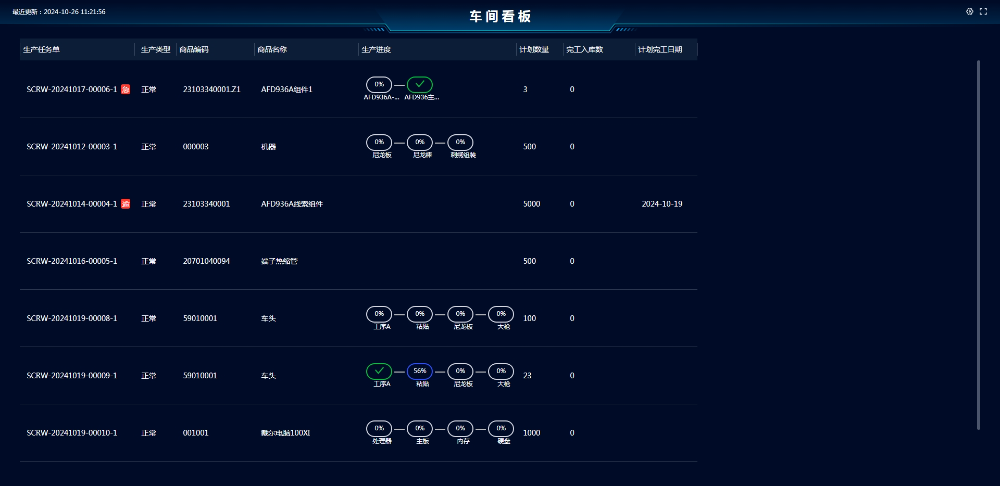Click red badge on SCRW-20241017-00006-1
This screenshot has width=1000, height=486.
point(126,89)
